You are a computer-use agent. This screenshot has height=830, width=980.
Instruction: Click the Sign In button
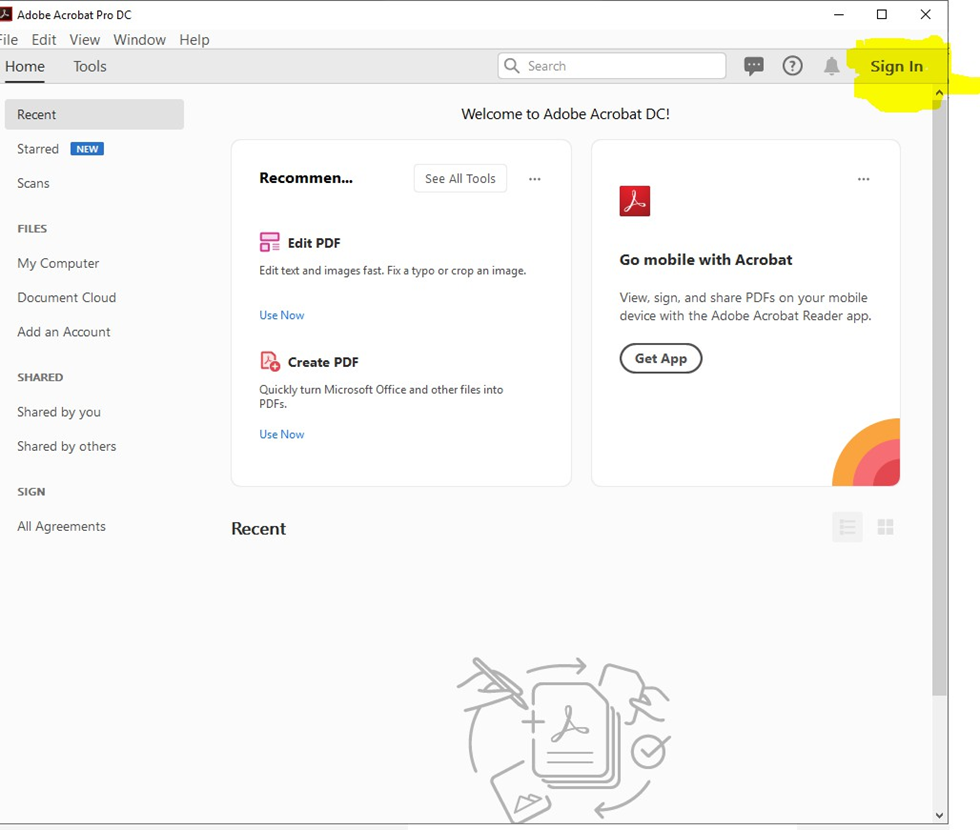coord(896,66)
